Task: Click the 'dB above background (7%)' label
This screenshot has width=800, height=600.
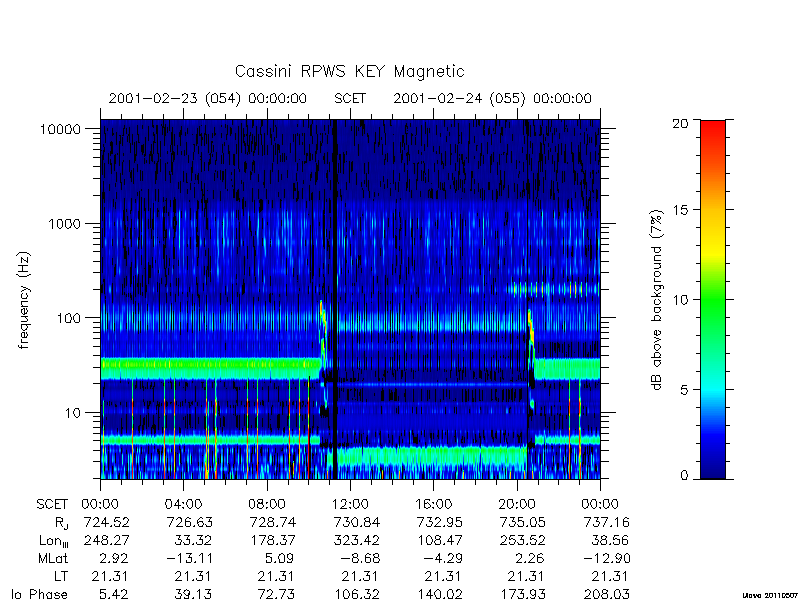Action: pos(657,300)
